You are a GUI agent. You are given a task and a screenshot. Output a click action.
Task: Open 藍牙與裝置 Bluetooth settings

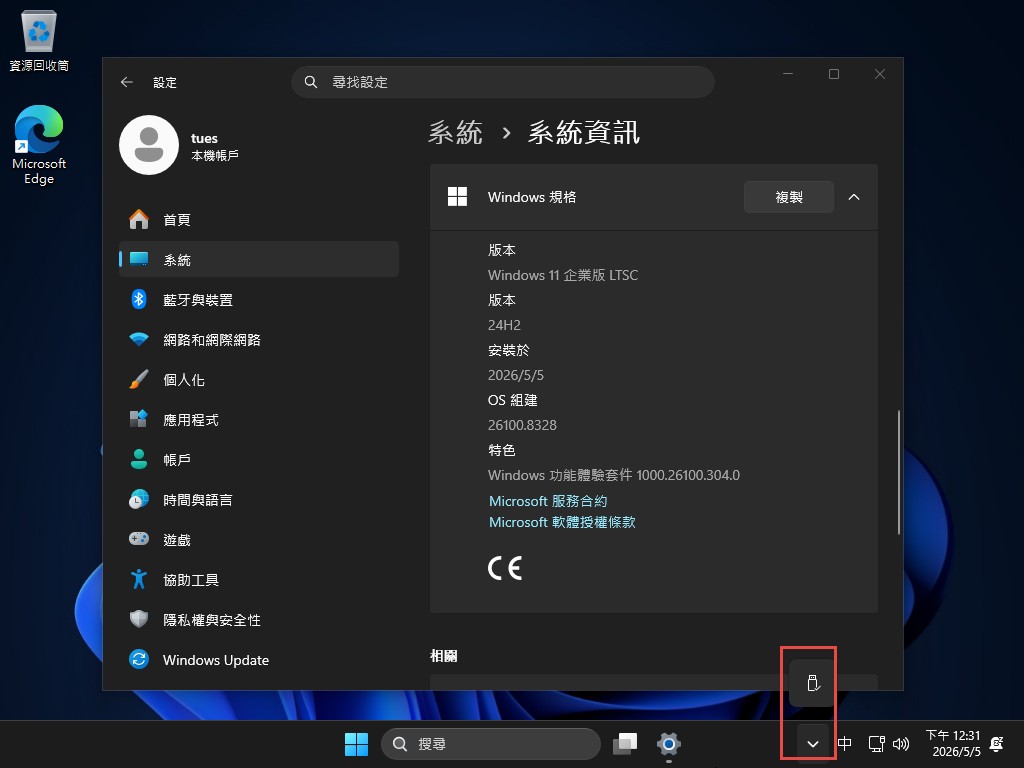[x=259, y=300]
